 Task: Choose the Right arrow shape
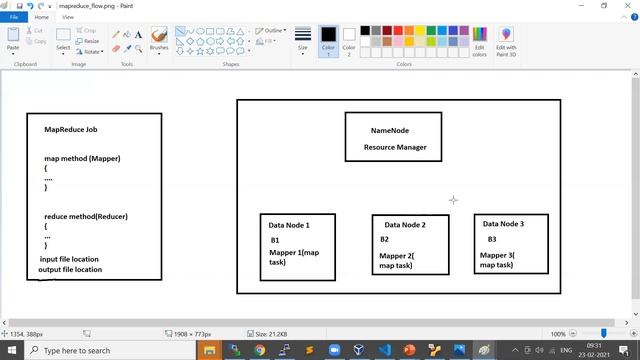click(220, 41)
